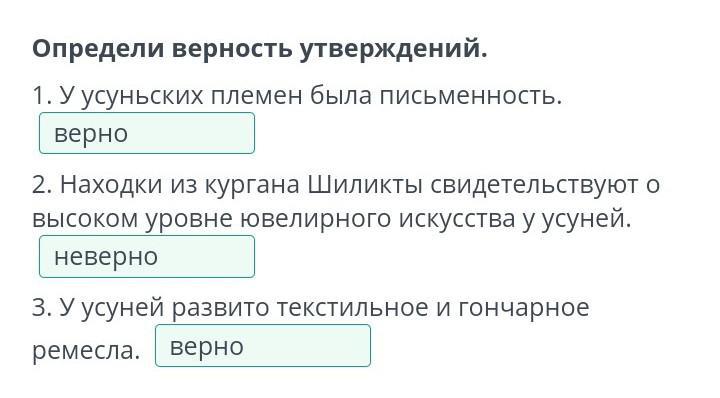720x398 pixels.
Task: Click the word "утверждений." in the heading
Action: pos(394,49)
